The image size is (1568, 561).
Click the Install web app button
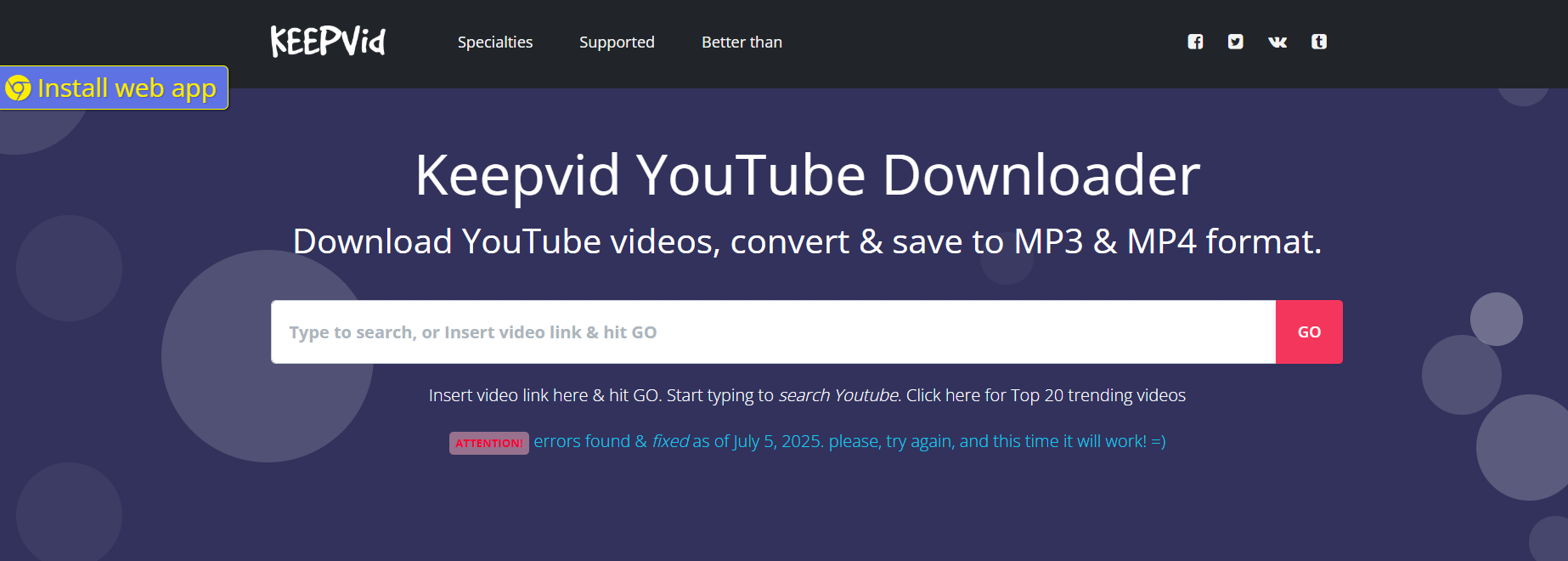114,88
